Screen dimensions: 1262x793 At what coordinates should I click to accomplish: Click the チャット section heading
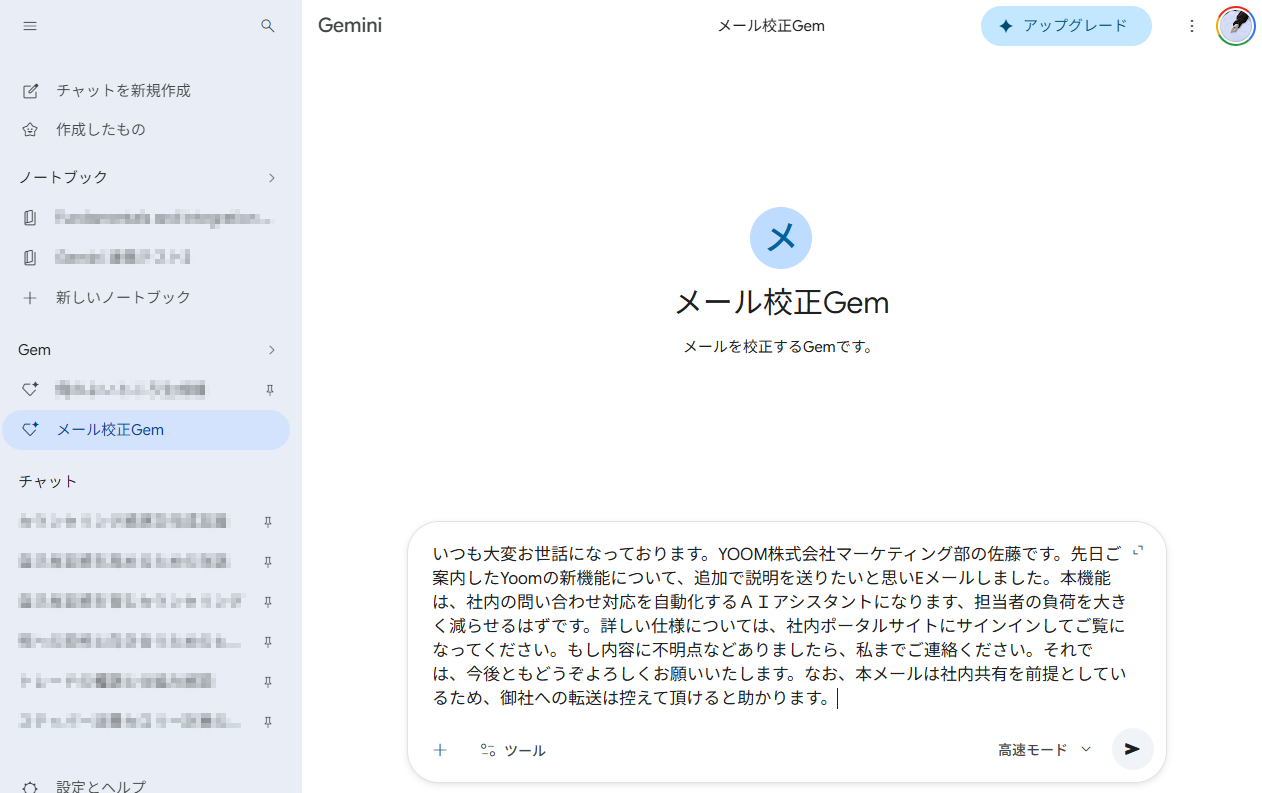[48, 481]
